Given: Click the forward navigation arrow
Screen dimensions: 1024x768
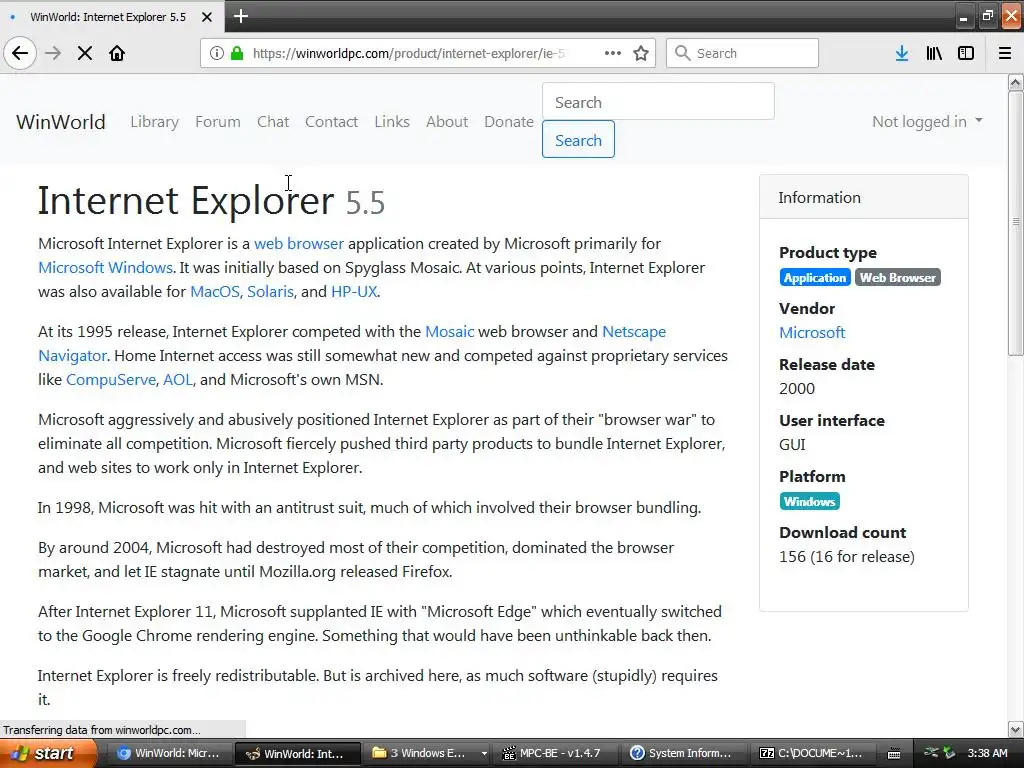Looking at the screenshot, I should tap(53, 53).
